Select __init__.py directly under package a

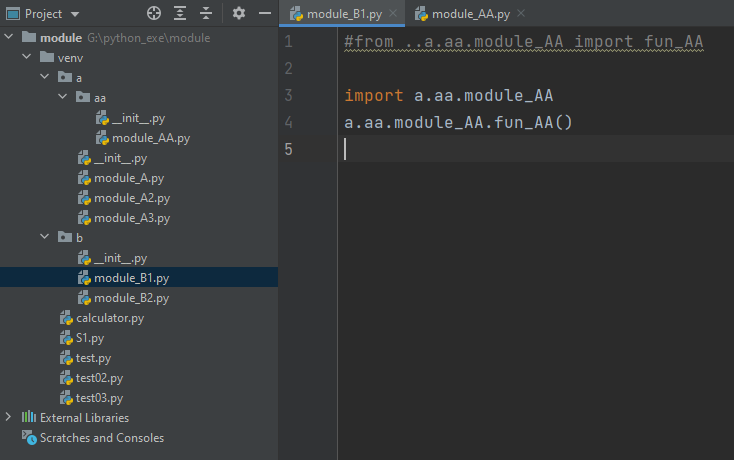(x=121, y=158)
